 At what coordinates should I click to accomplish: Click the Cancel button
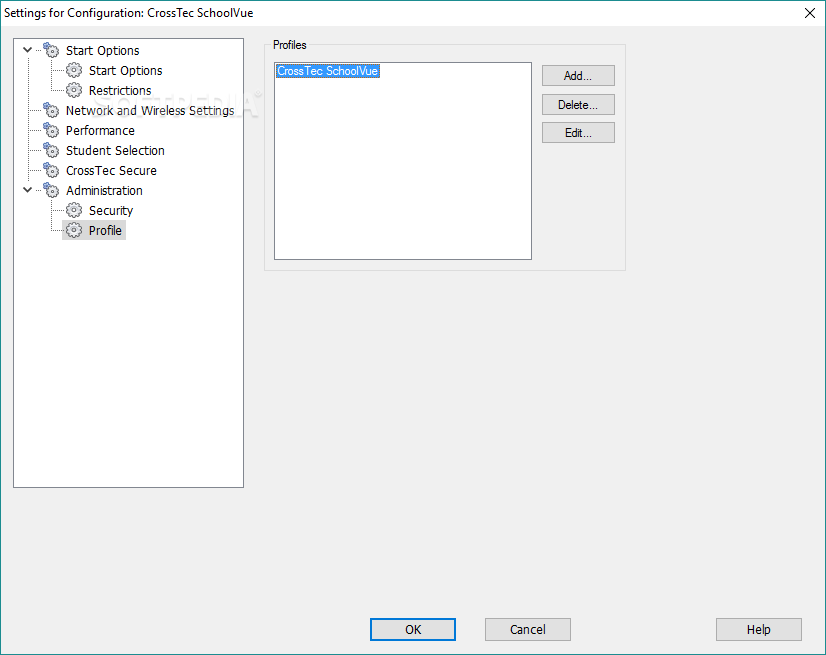click(x=528, y=630)
